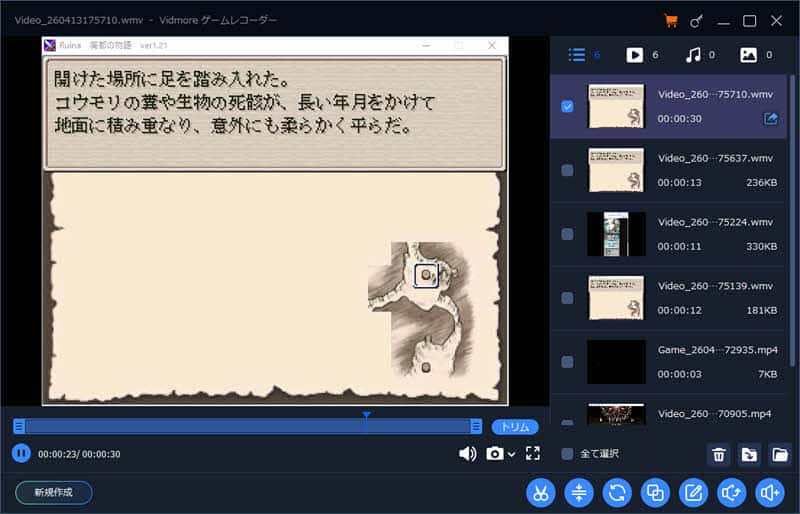The height and width of the screenshot is (514, 800).
Task: Show the all-files list tab
Action: pos(577,55)
